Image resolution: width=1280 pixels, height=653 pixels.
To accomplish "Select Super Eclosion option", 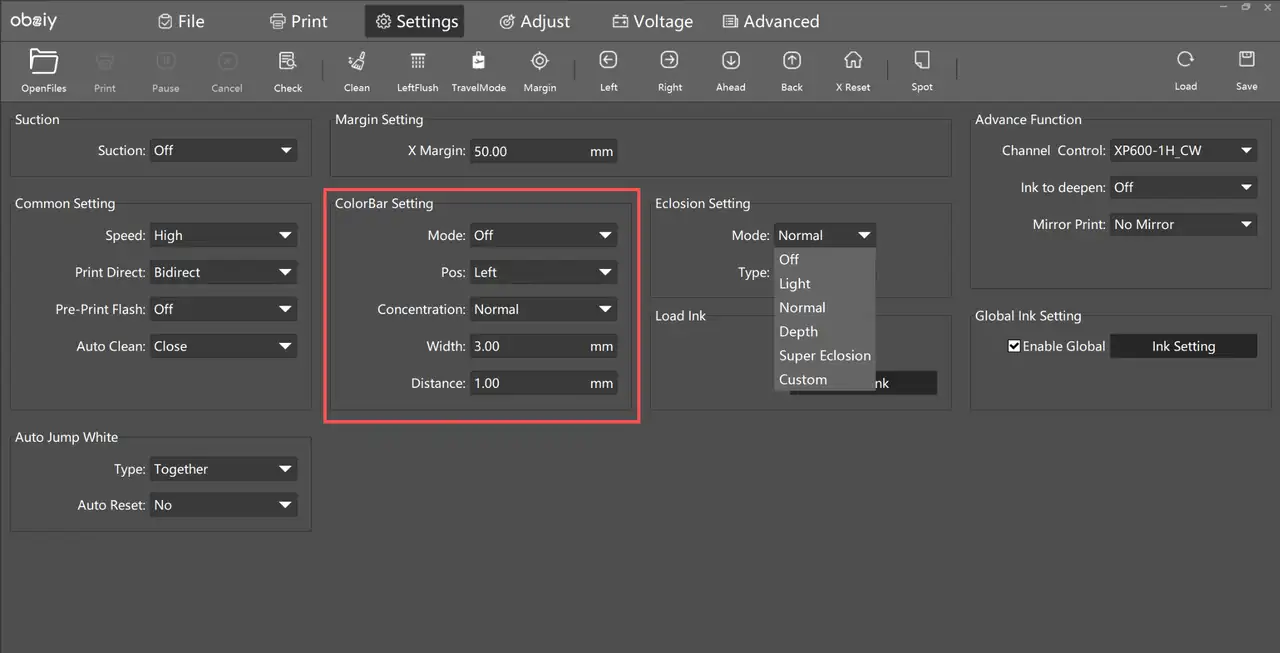I will coord(825,356).
